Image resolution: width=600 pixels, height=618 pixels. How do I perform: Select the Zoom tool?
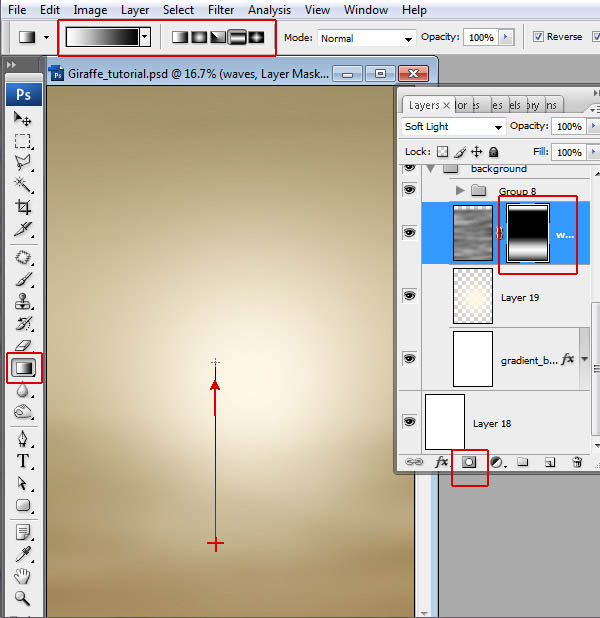pos(23,599)
